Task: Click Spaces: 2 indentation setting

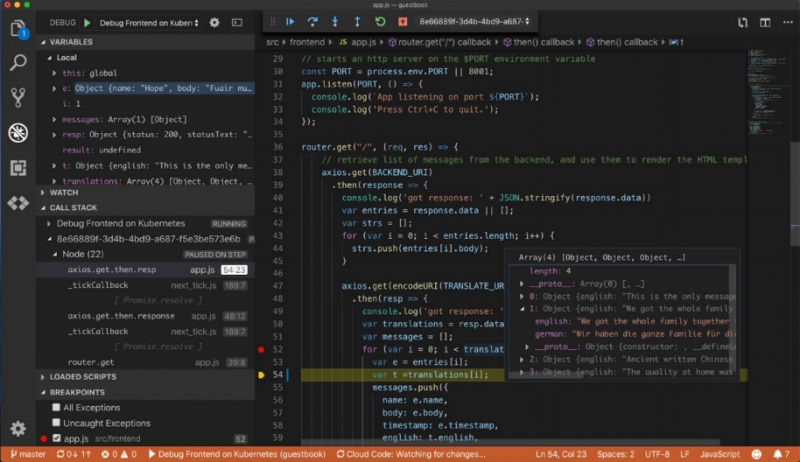Action: point(615,454)
